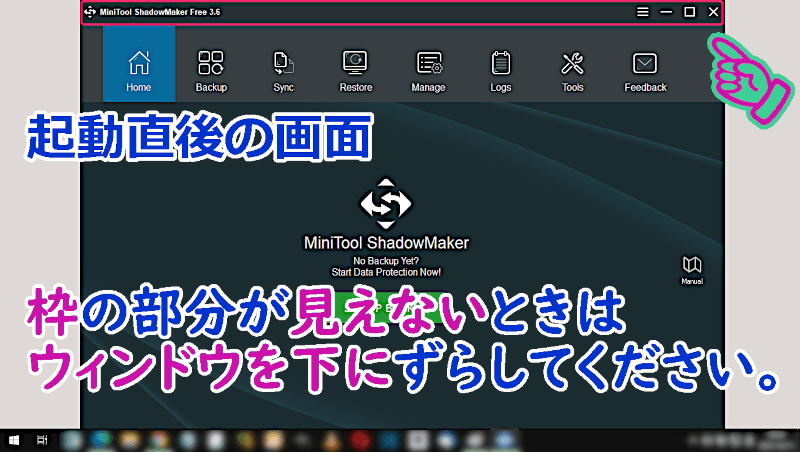Screen dimensions: 800x452
Task: Maximize the ShadowMaker window
Action: tap(689, 12)
